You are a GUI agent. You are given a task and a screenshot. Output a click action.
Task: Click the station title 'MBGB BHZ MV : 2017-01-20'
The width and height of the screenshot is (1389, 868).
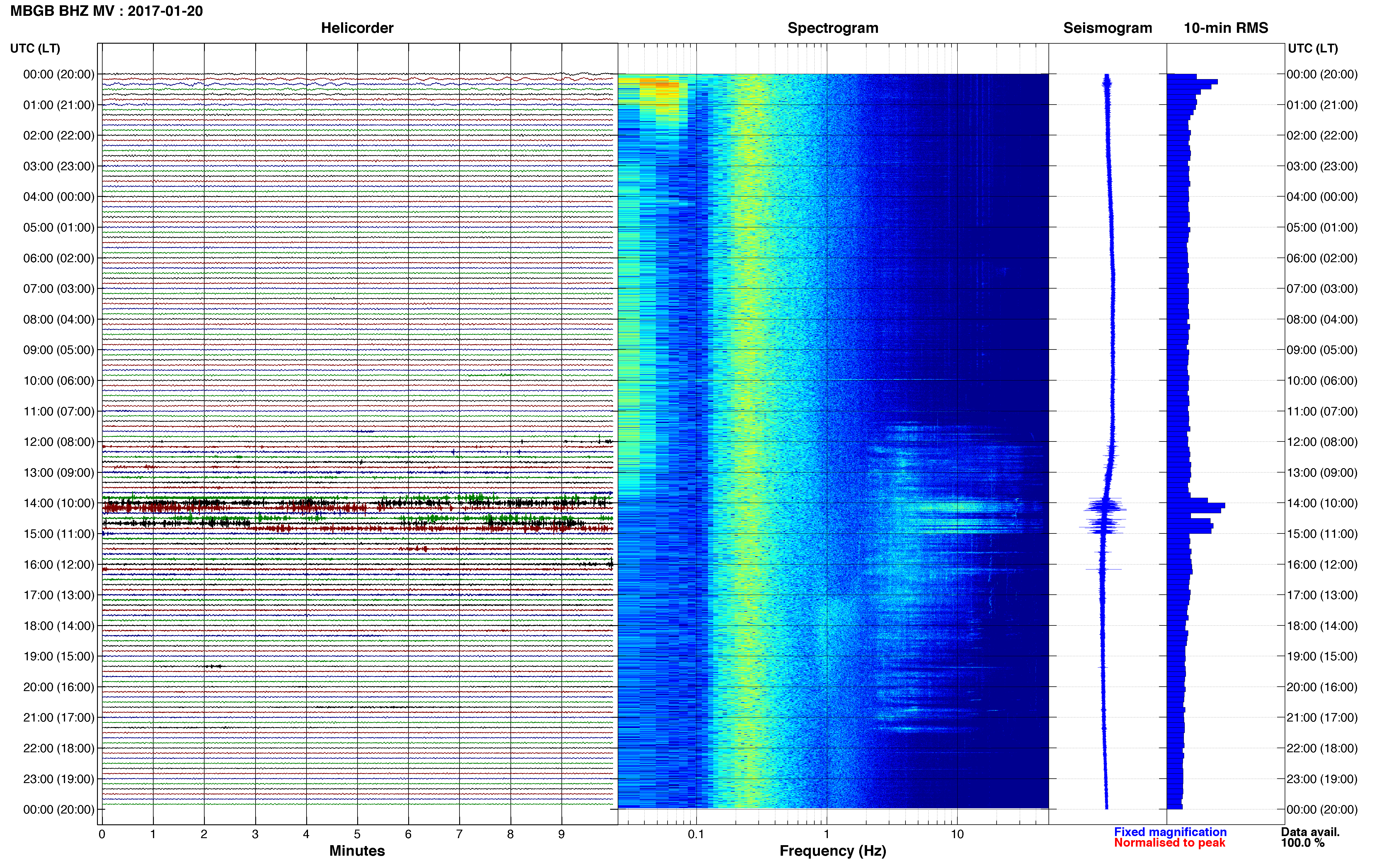107,11
